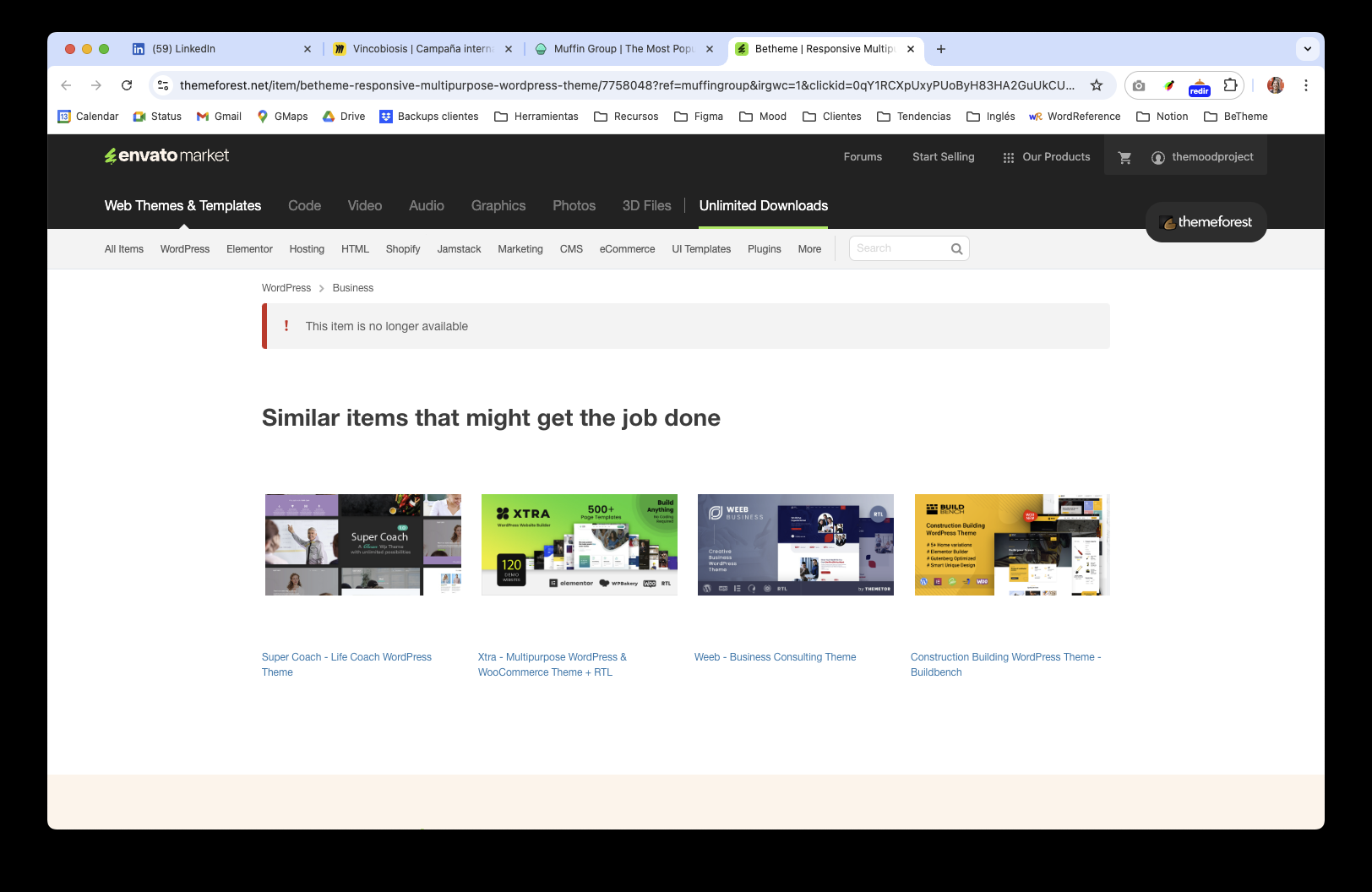Expand the Figma bookmark folder
Screen dimensions: 1372x892
tap(699, 117)
